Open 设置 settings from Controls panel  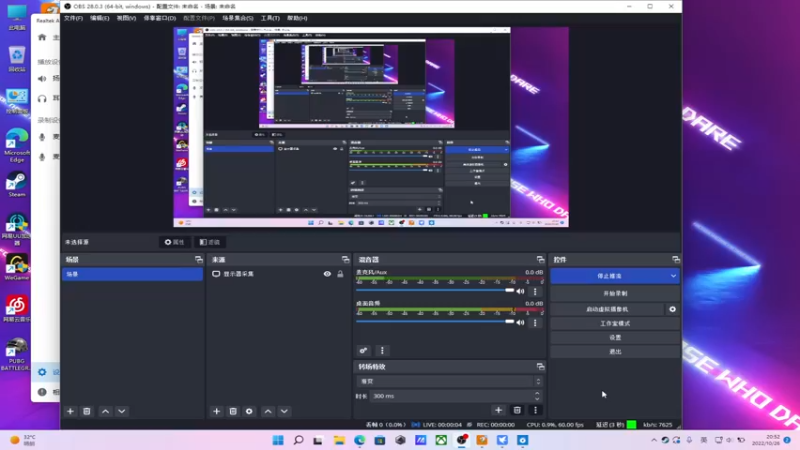tap(615, 337)
